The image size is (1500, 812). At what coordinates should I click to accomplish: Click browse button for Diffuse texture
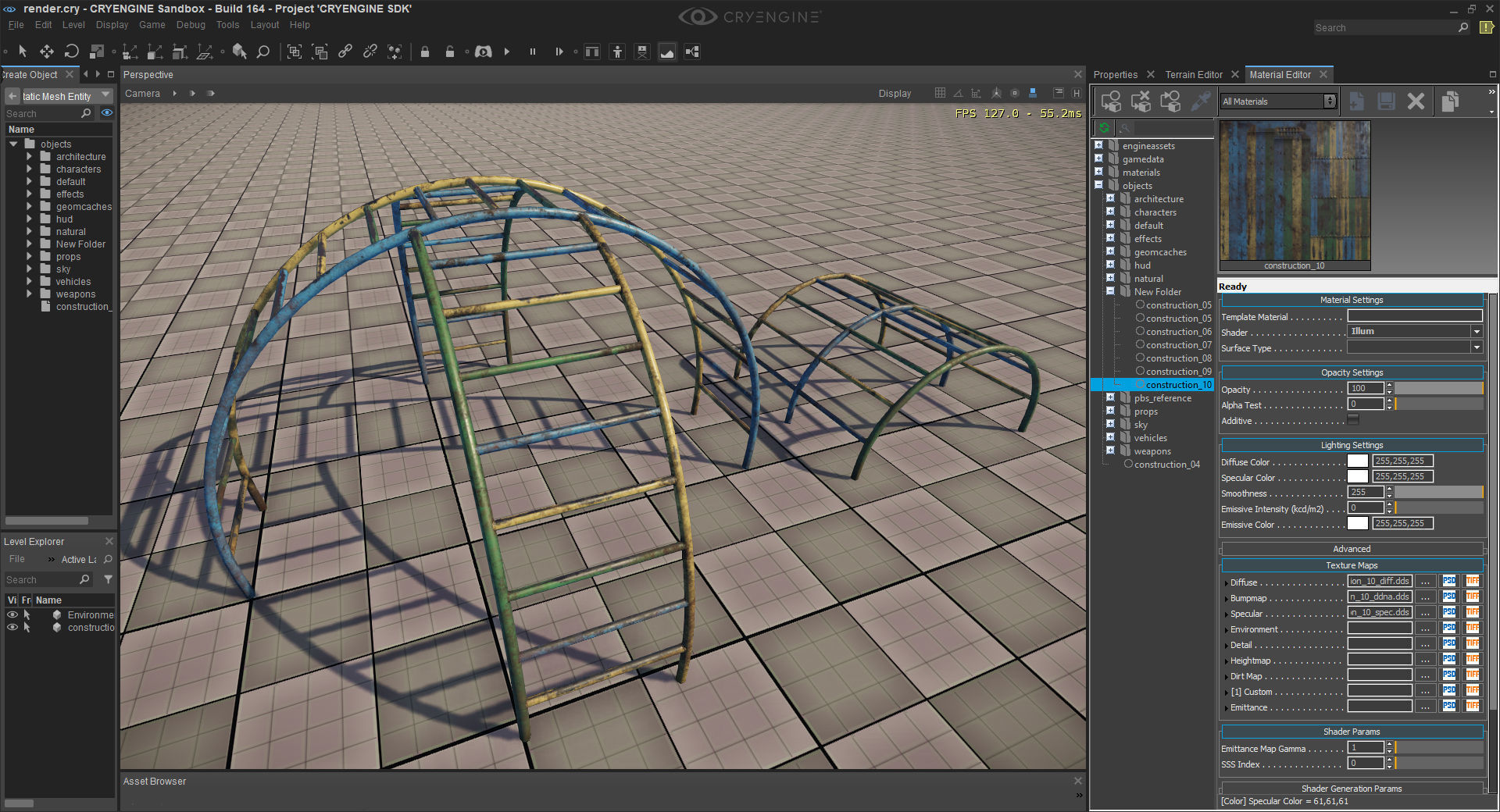click(x=1426, y=582)
